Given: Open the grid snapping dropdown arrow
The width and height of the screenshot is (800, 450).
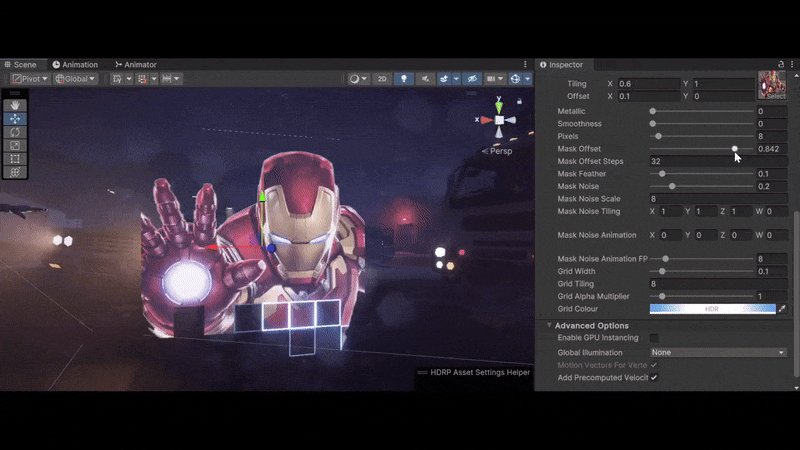Looking at the screenshot, I should (x=154, y=79).
